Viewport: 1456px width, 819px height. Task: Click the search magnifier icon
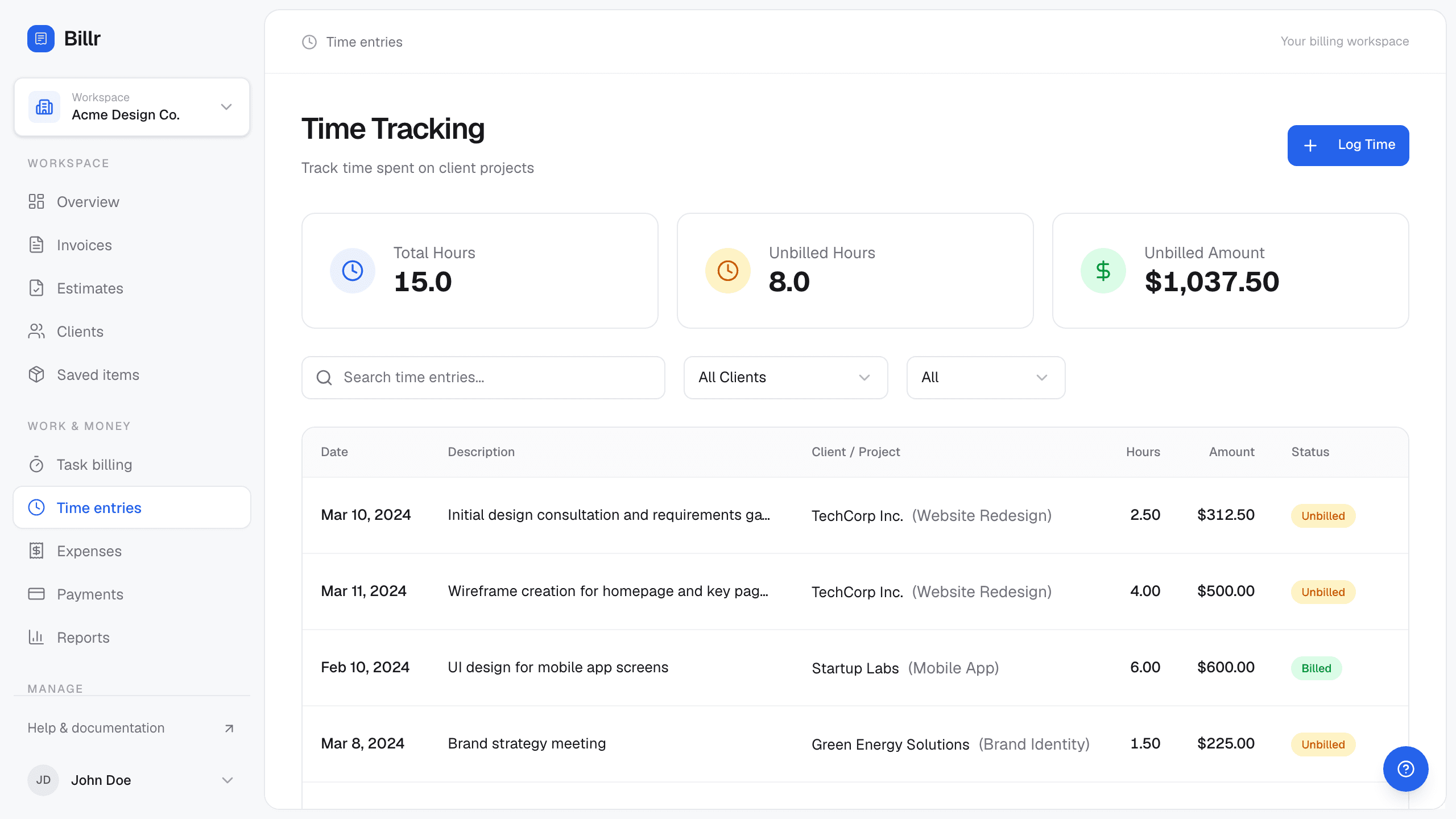point(324,378)
